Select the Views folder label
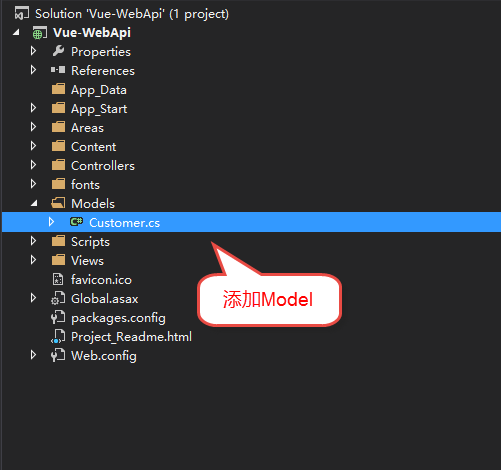Image resolution: width=501 pixels, height=470 pixels. tap(87, 261)
